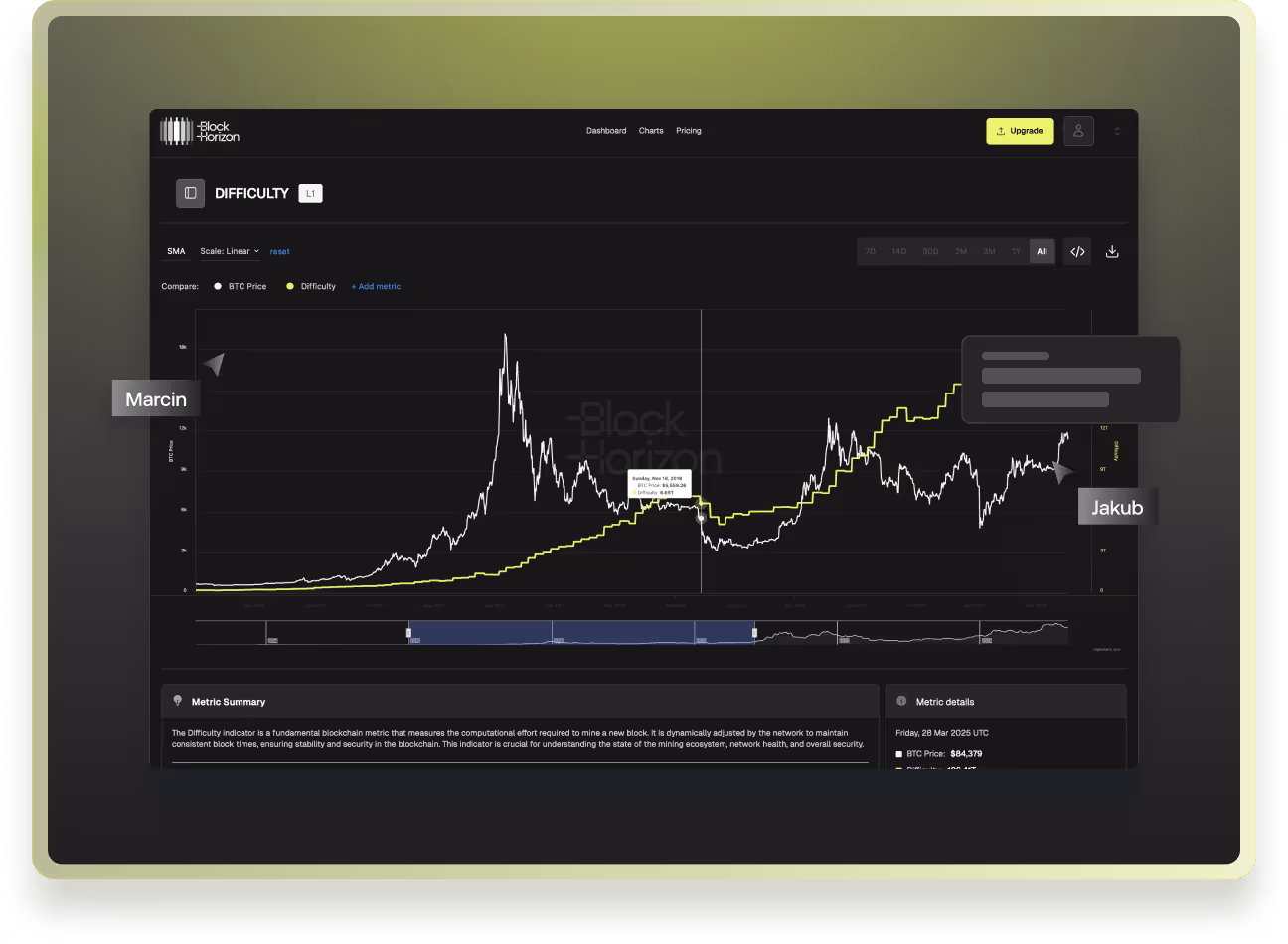The image size is (1288, 944).
Task: Click the blue selected range in navigator
Action: [x=581, y=632]
